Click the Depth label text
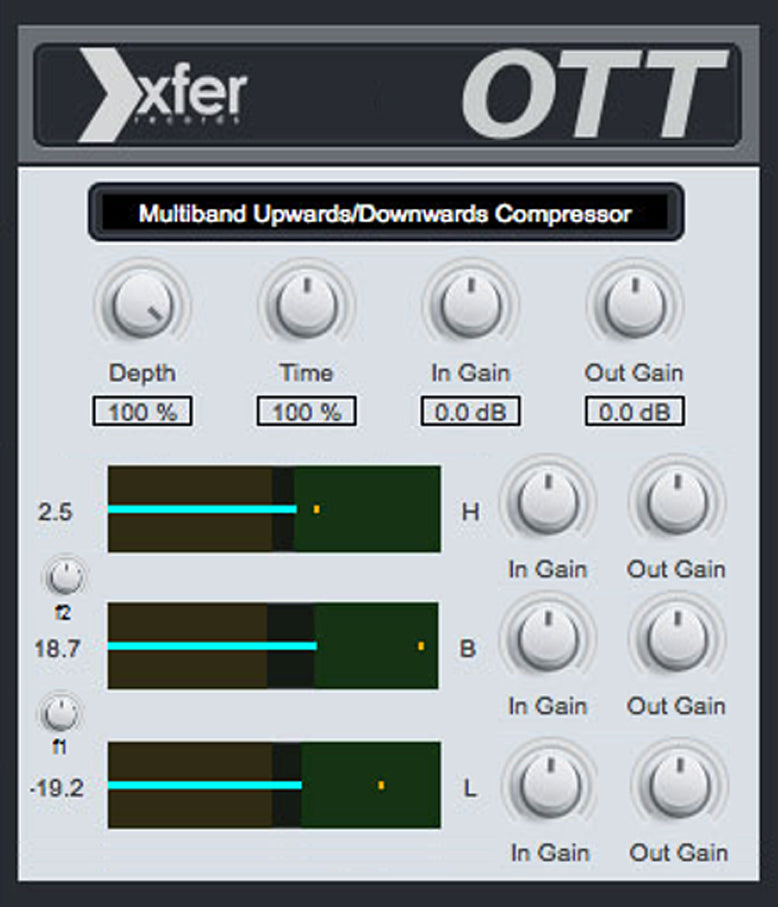The image size is (778, 907). coord(142,373)
